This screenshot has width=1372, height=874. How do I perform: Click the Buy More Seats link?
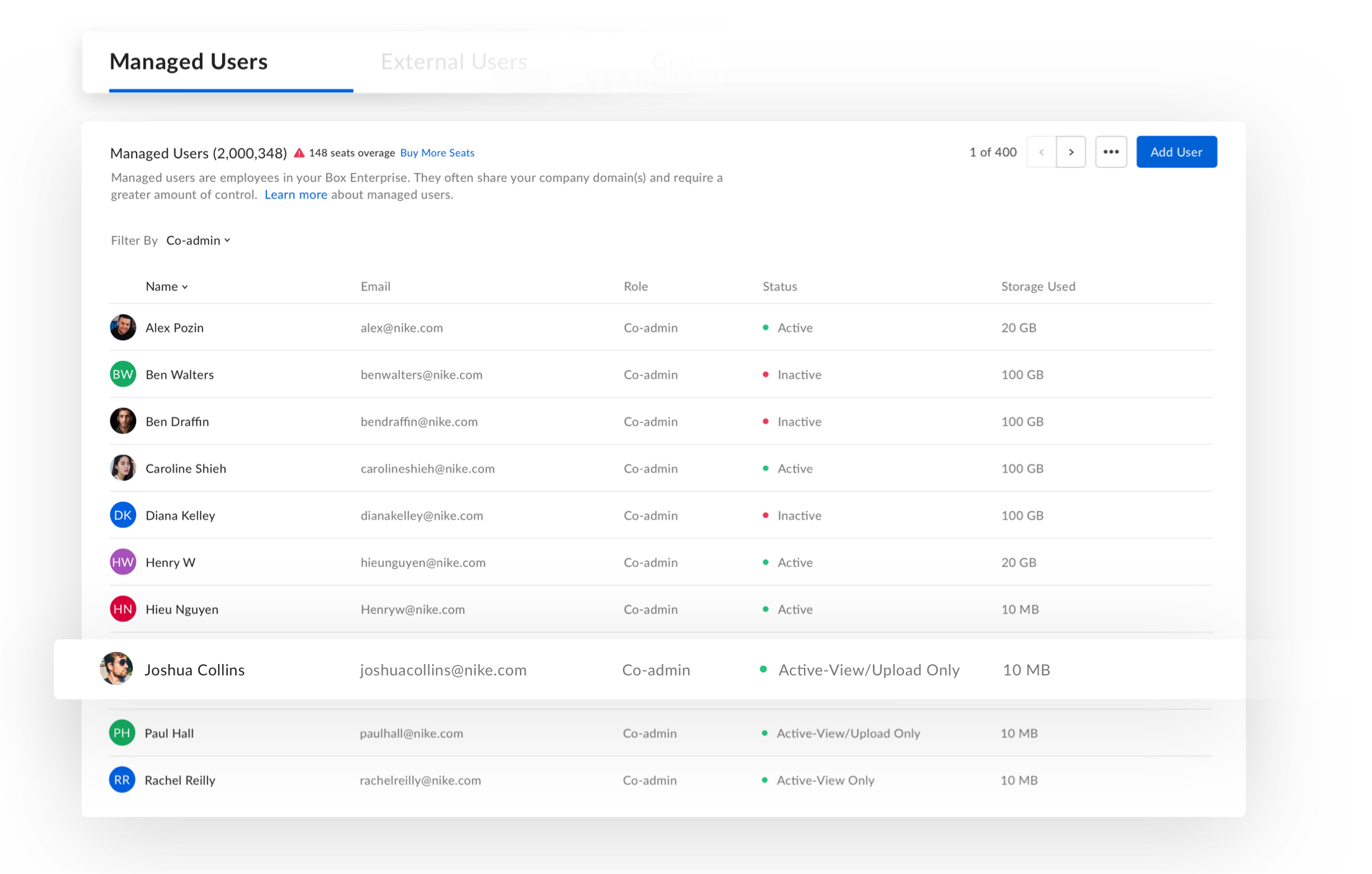[x=437, y=153]
